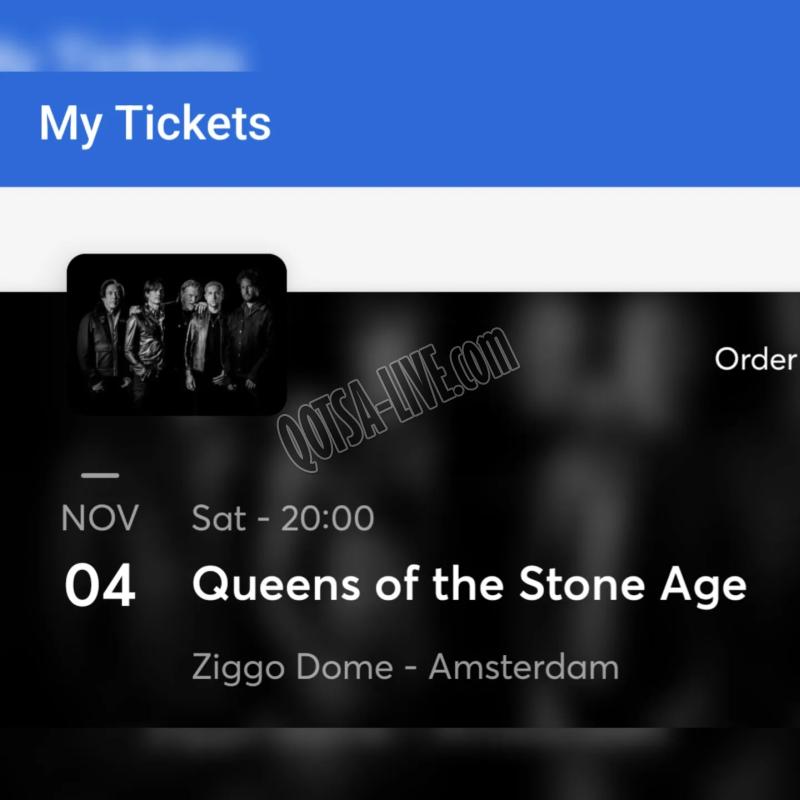Tap the word Tickets in the header
This screenshot has width=800, height=800.
[x=193, y=121]
